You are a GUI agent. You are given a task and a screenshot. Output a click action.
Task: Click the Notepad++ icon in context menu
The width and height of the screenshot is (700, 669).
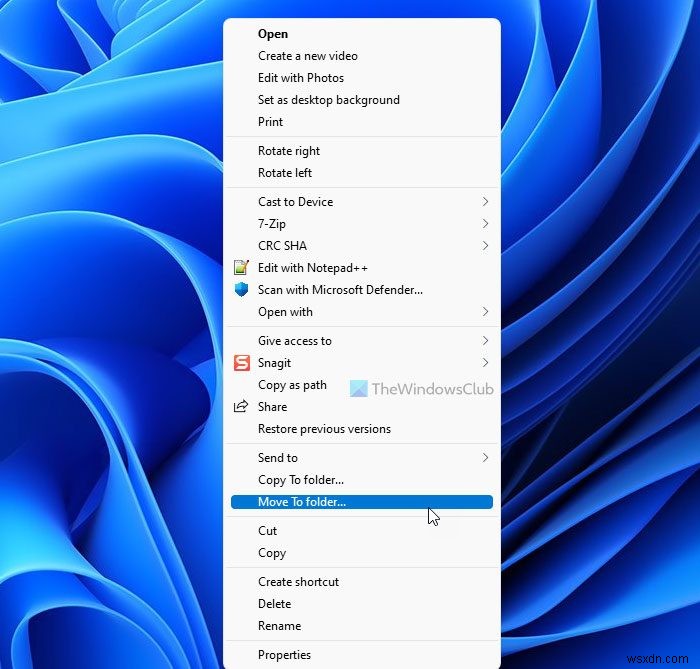(241, 267)
